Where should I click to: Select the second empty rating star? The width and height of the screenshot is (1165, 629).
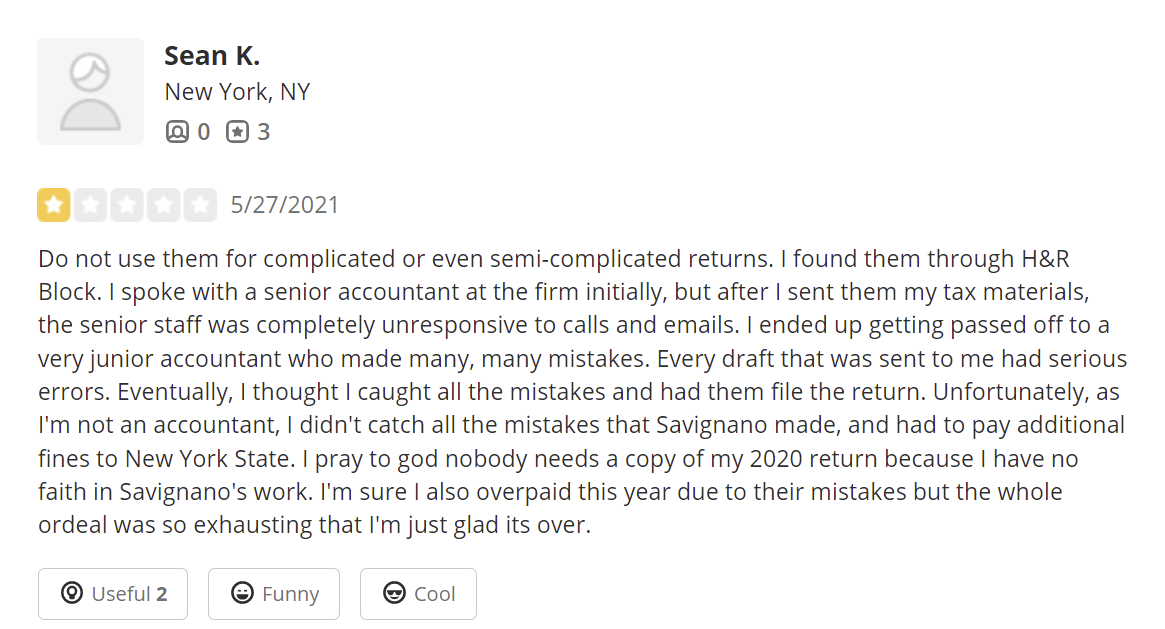(x=91, y=205)
